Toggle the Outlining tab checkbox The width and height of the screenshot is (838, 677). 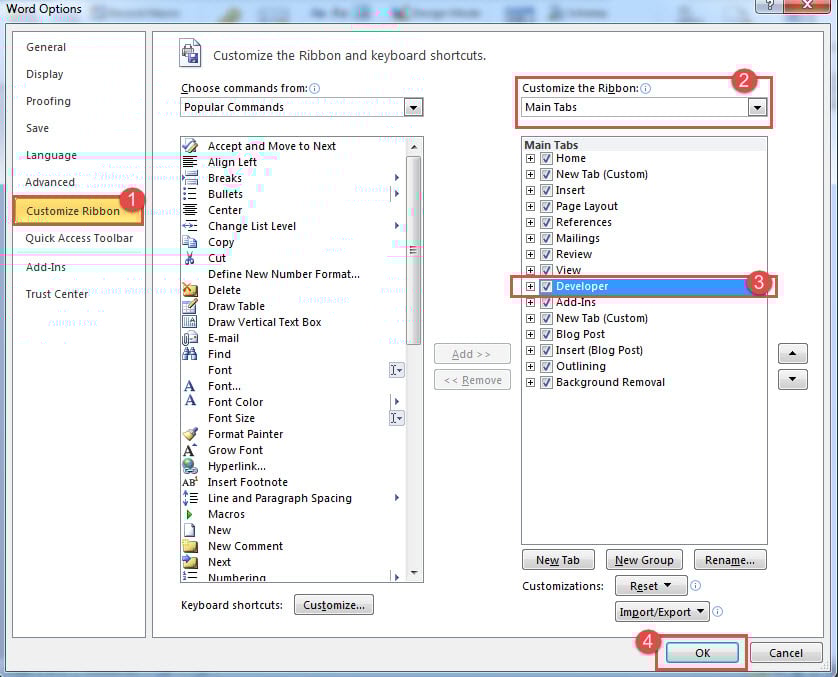click(x=546, y=366)
